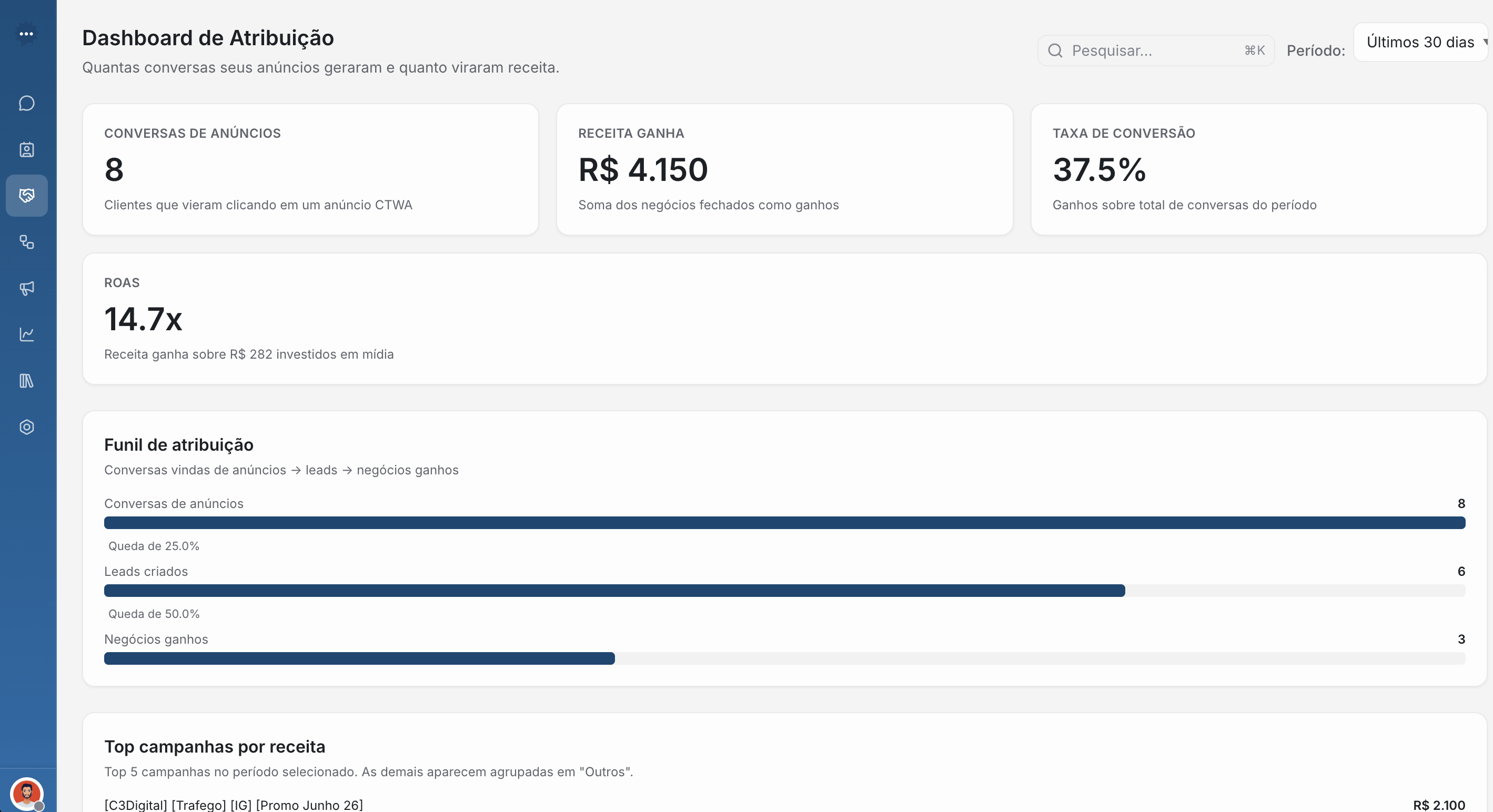Expand the period selector chevron

tap(1484, 41)
